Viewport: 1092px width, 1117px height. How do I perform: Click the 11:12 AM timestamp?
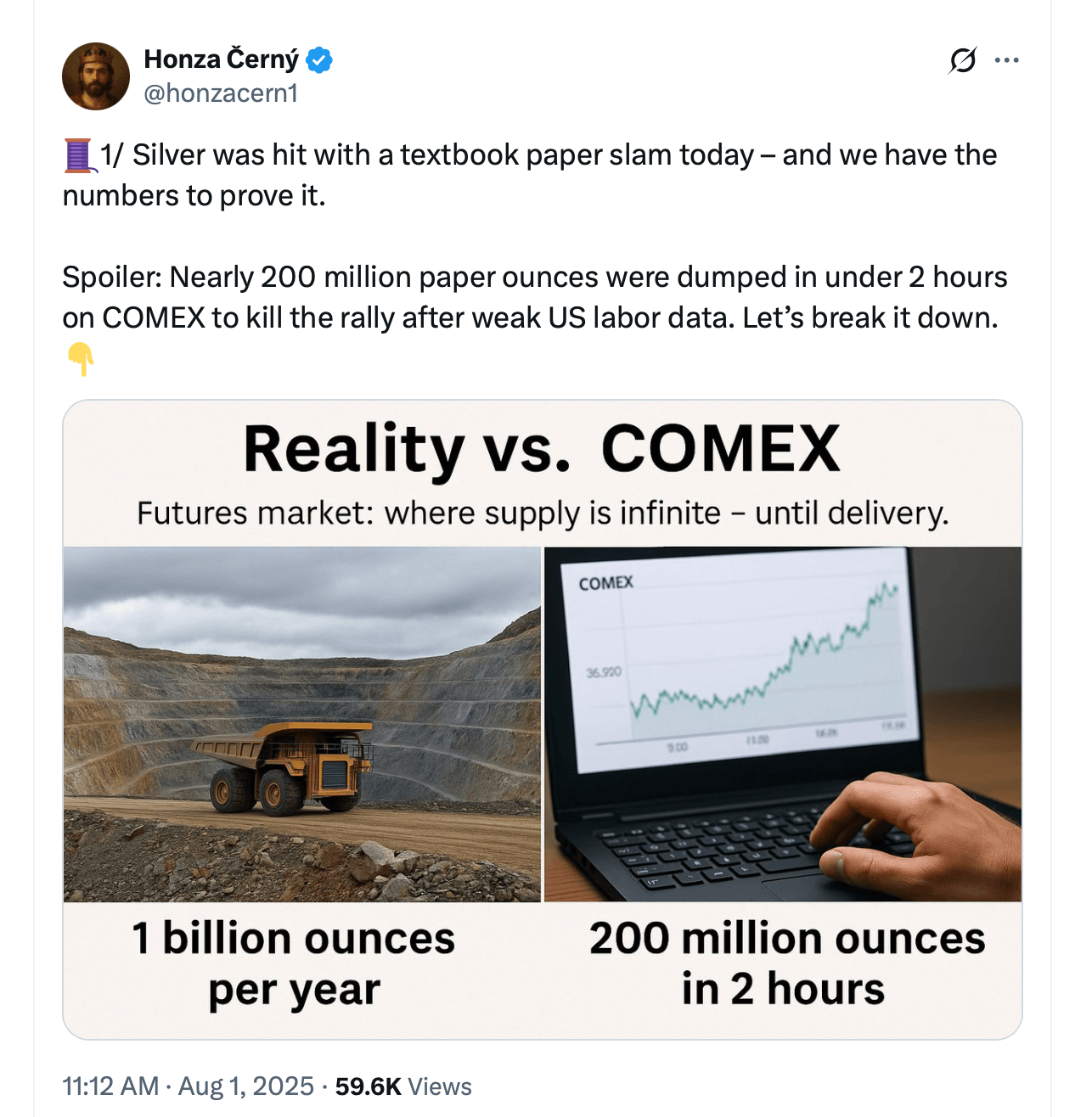(x=110, y=1086)
